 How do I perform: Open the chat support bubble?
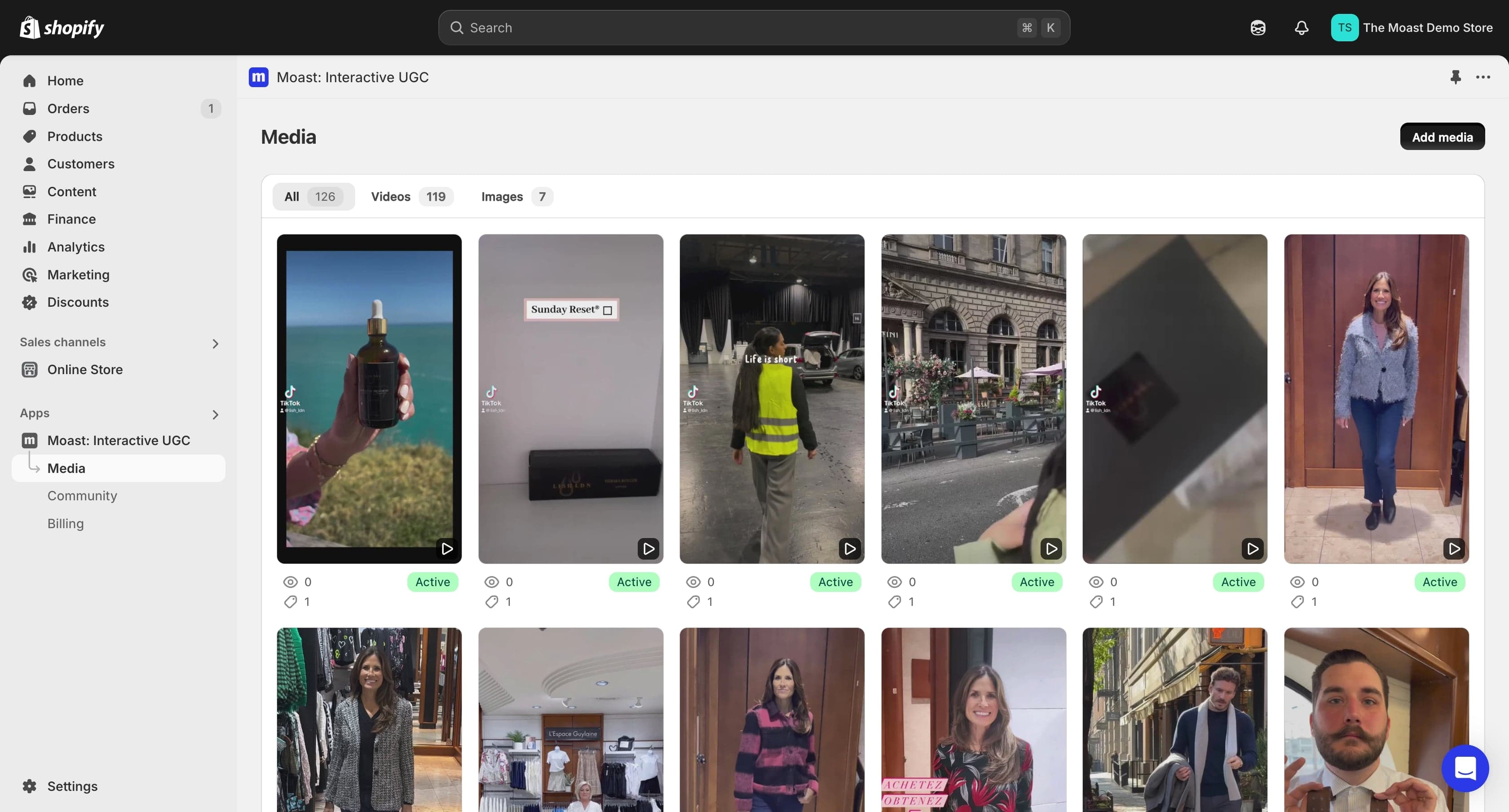[1465, 768]
